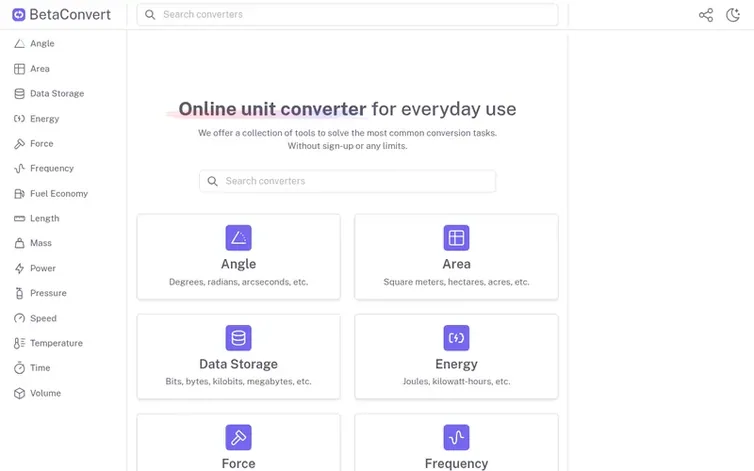Select Data Storage in the sidebar

point(57,94)
